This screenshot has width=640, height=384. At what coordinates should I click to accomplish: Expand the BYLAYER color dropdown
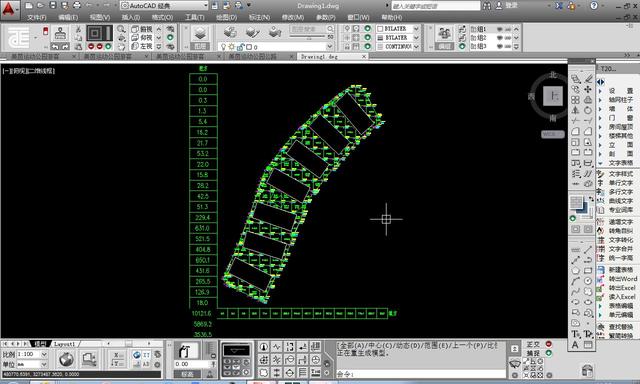398,29
